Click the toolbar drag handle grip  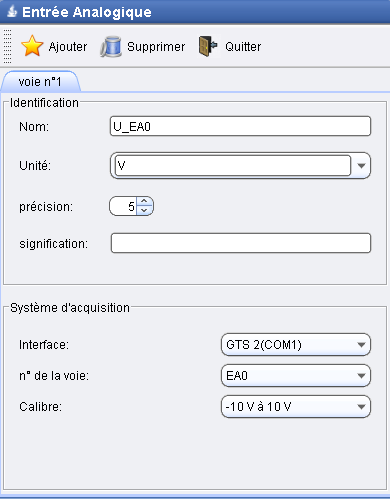tap(7, 46)
